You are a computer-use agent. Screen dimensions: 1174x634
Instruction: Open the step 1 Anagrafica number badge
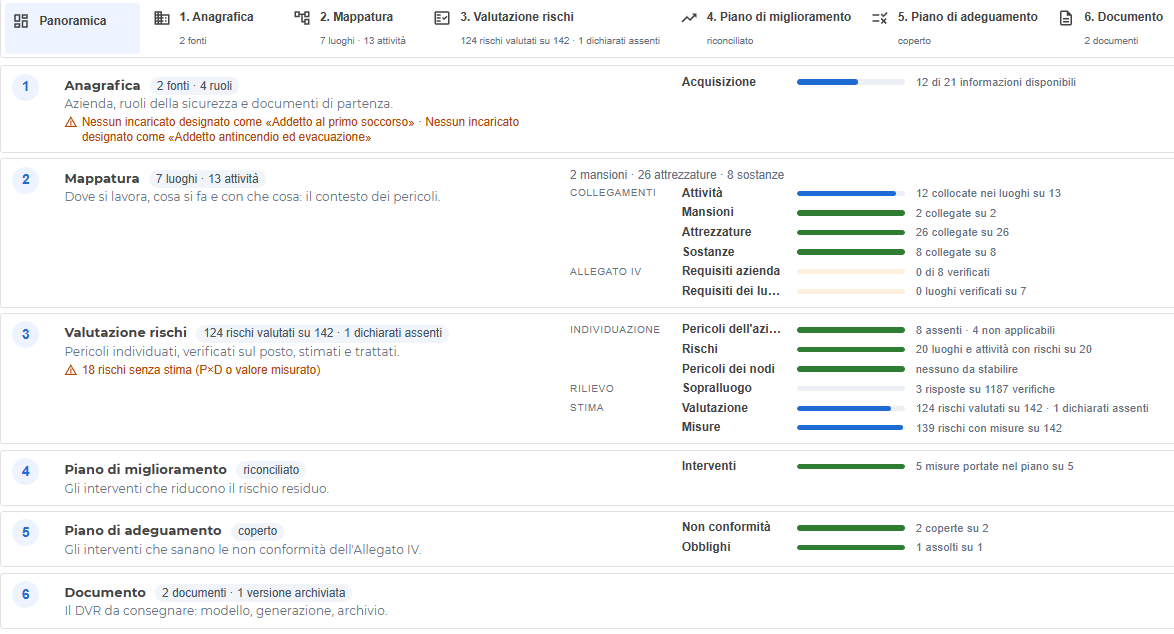click(25, 87)
